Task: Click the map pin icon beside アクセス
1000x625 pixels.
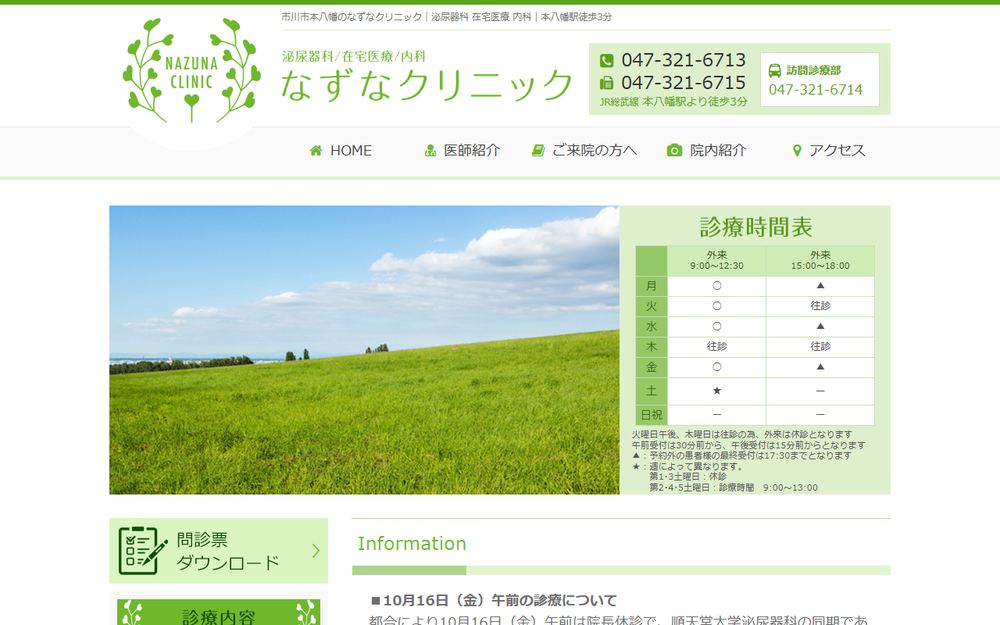Action: click(797, 151)
